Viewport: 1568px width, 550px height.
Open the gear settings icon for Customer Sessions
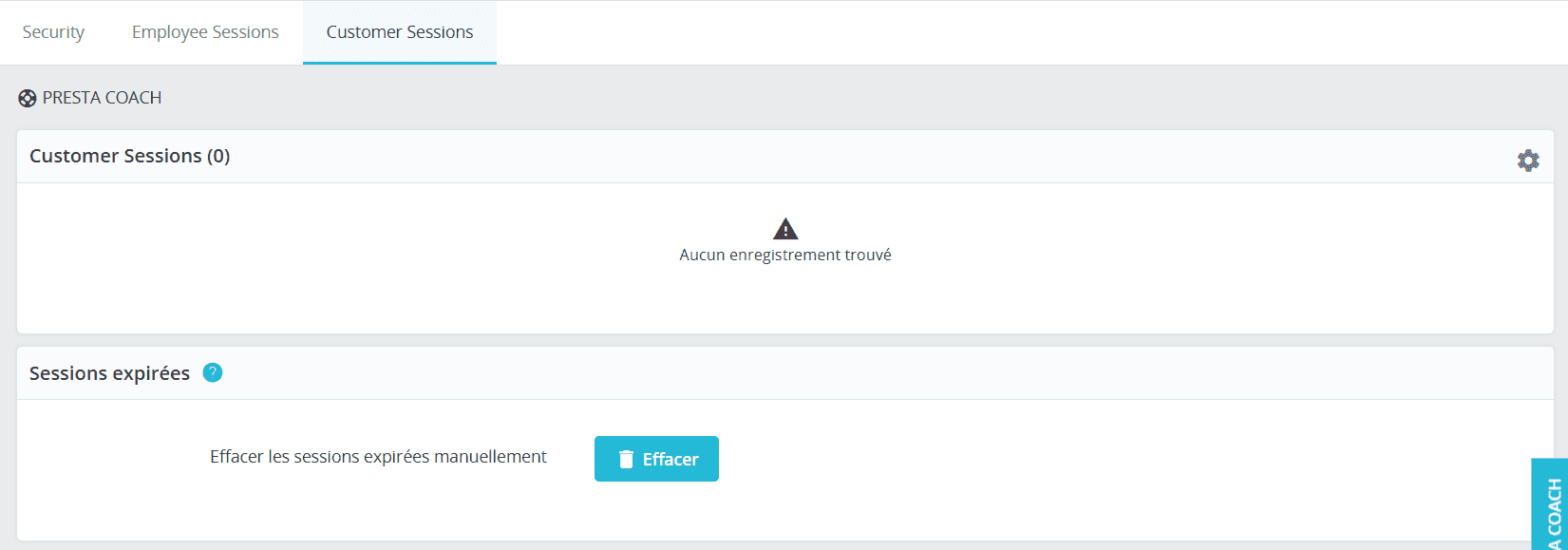[x=1528, y=161]
